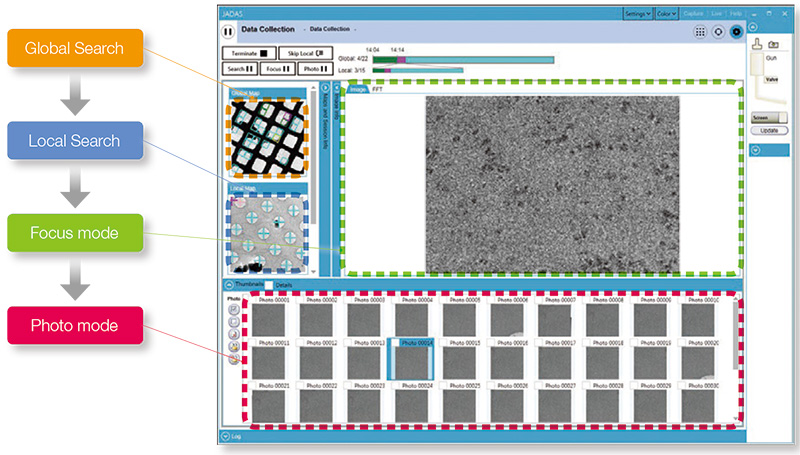
Task: Switch to the FFT tab
Action: click(x=378, y=90)
